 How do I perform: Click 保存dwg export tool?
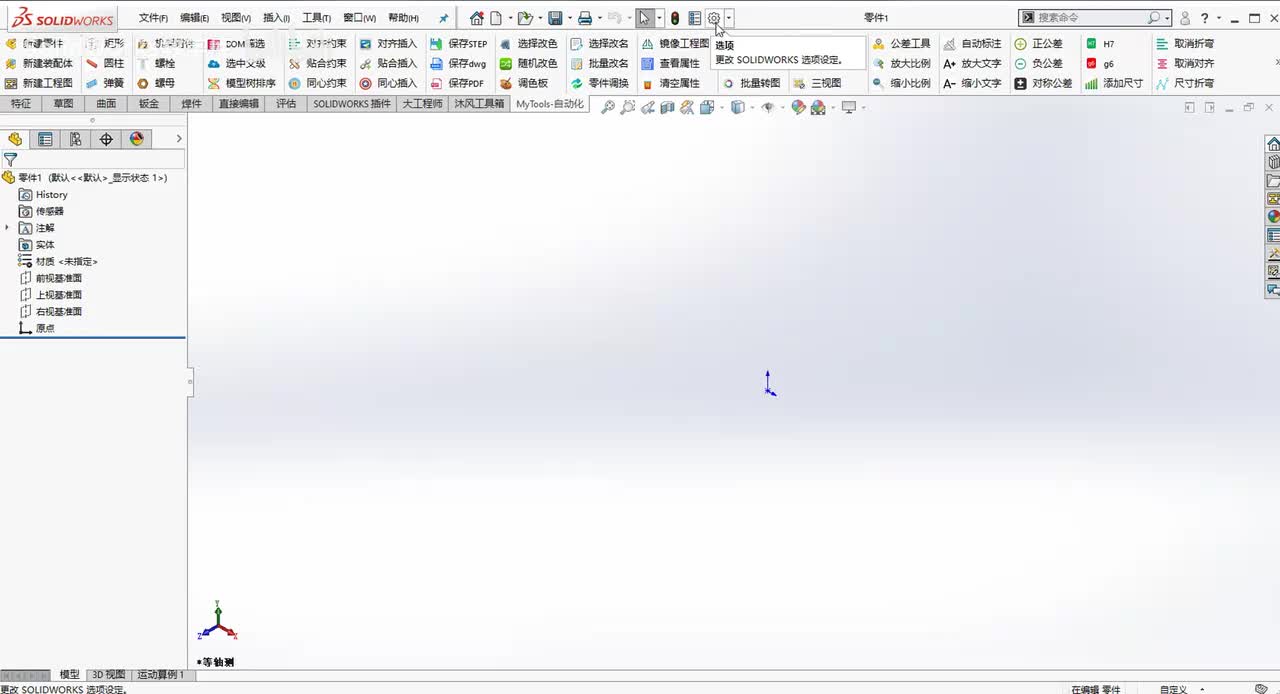pyautogui.click(x=458, y=63)
